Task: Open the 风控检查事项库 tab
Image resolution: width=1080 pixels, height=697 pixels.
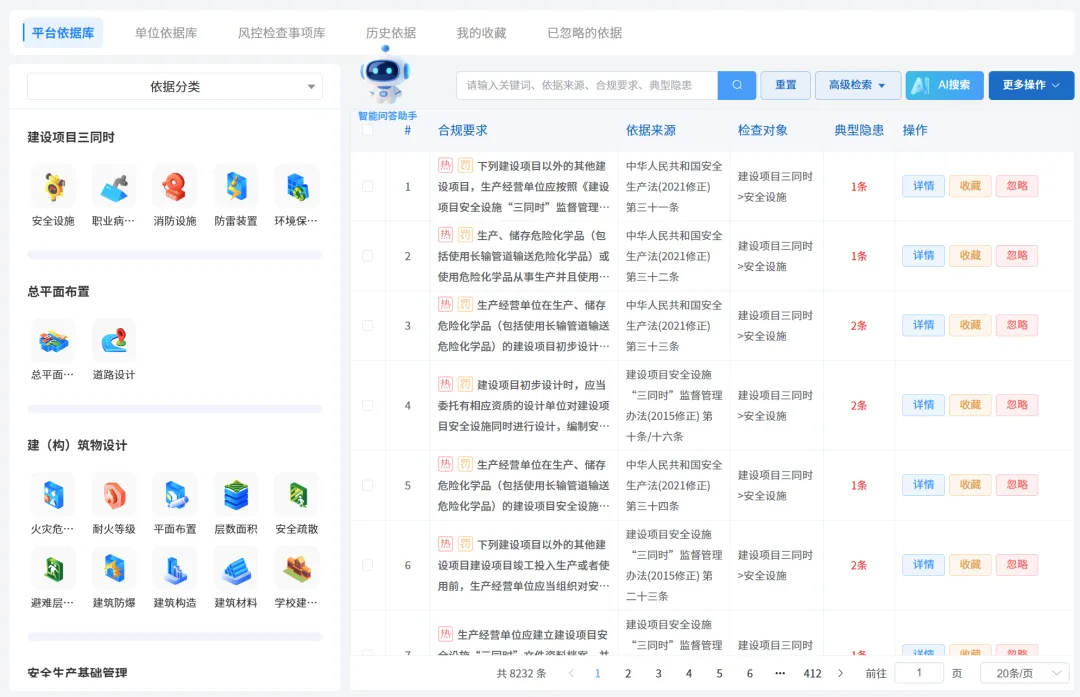Action: click(282, 33)
